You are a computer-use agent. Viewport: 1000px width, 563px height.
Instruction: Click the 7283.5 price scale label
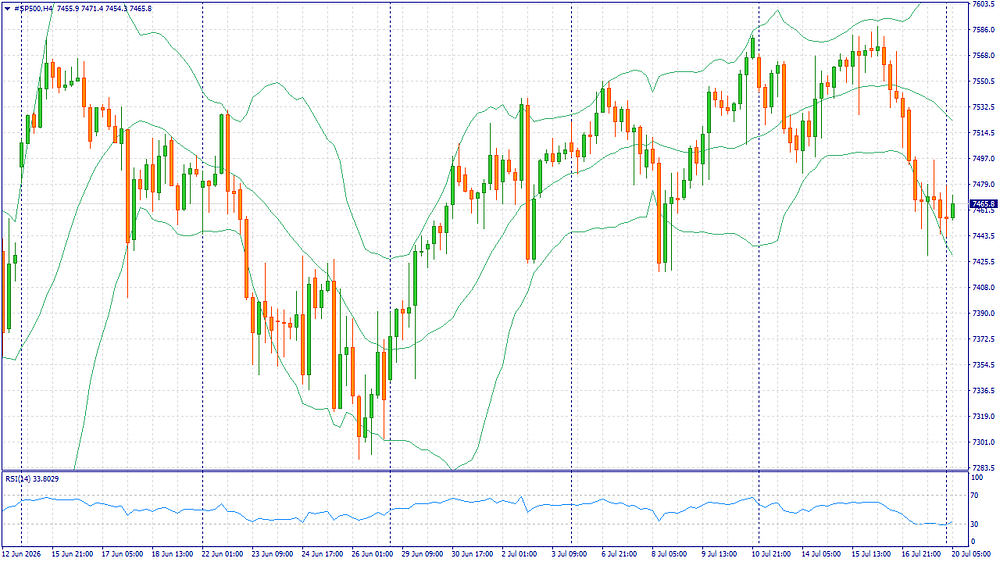tap(984, 468)
